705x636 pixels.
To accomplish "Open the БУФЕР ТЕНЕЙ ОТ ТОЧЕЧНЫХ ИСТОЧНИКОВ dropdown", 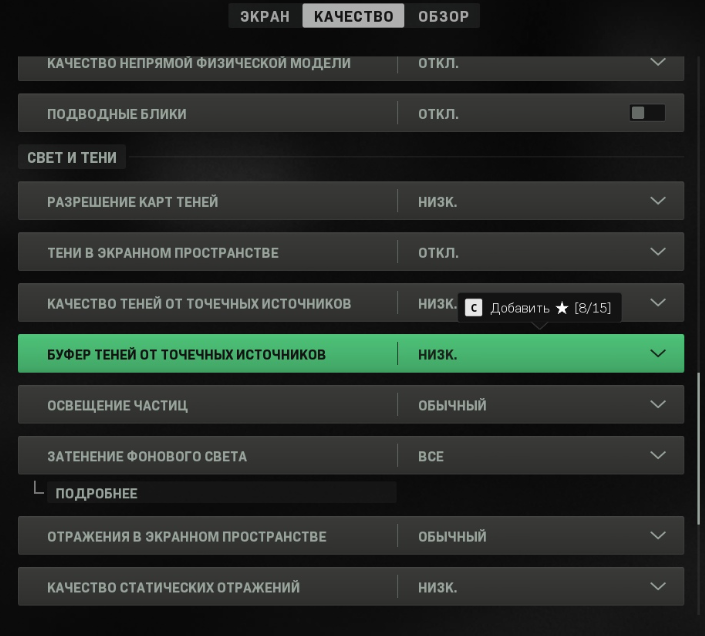I will pyautogui.click(x=658, y=354).
